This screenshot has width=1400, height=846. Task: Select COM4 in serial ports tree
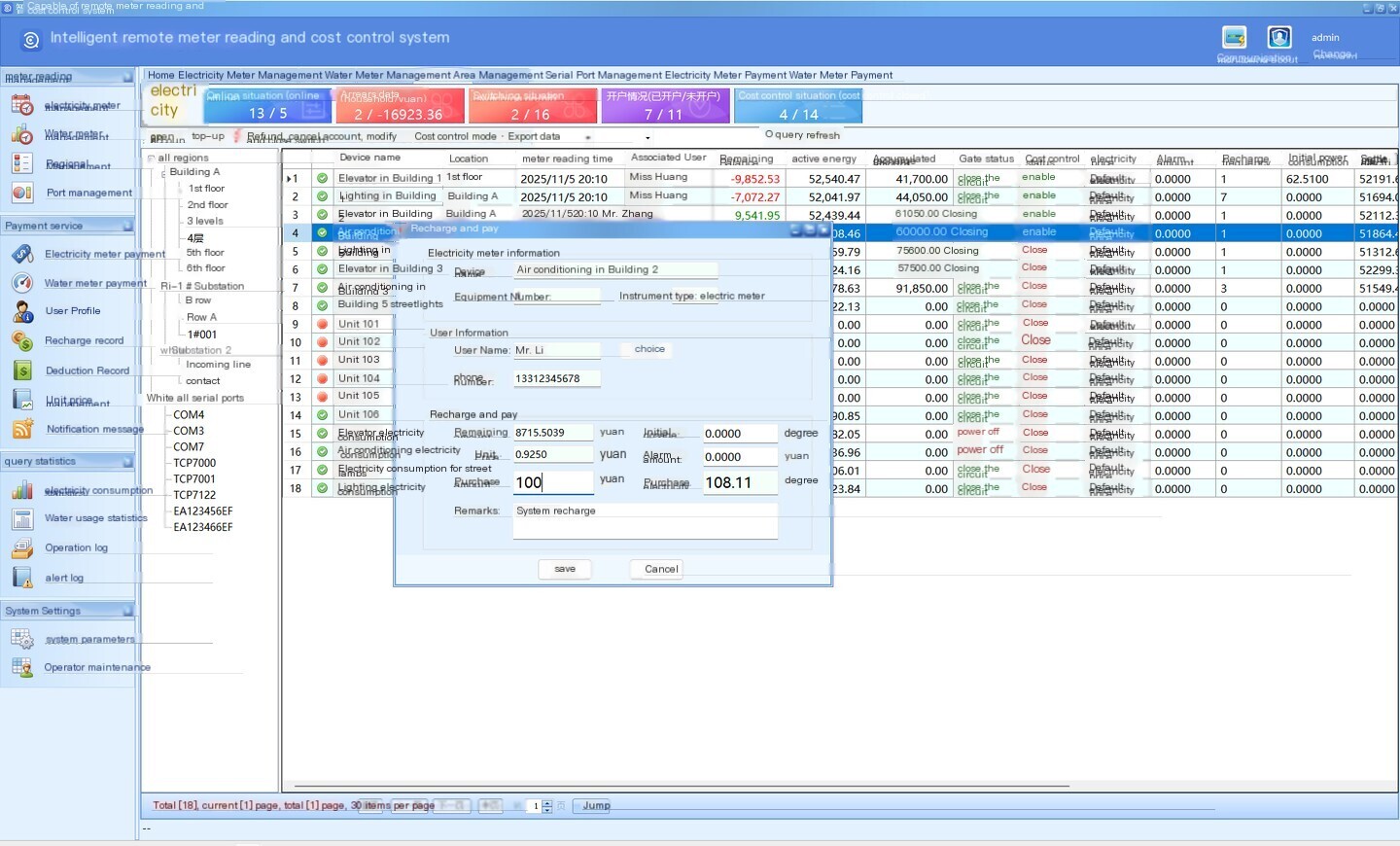point(189,414)
